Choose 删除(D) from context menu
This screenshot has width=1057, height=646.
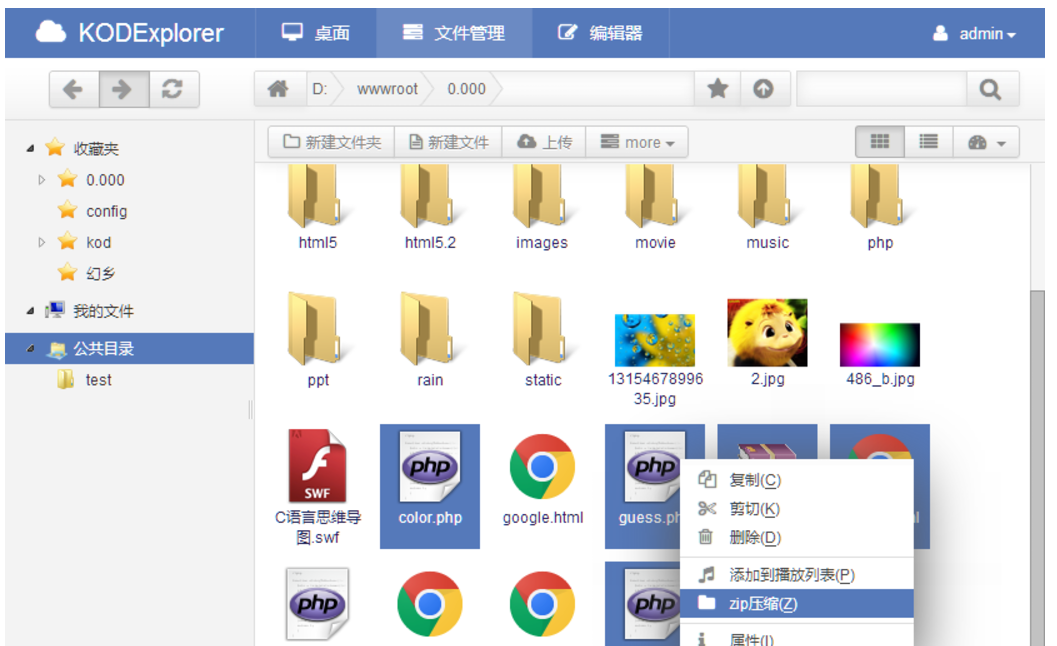(797, 537)
